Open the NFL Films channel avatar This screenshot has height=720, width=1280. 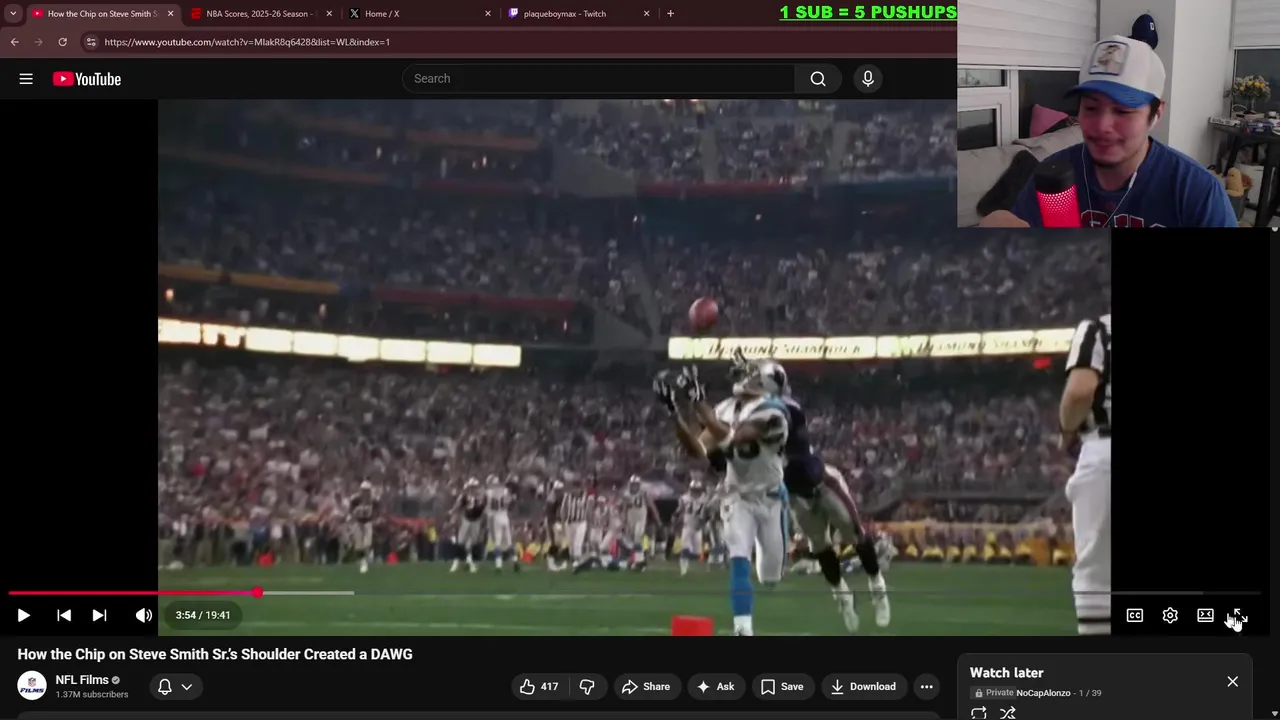tap(32, 686)
